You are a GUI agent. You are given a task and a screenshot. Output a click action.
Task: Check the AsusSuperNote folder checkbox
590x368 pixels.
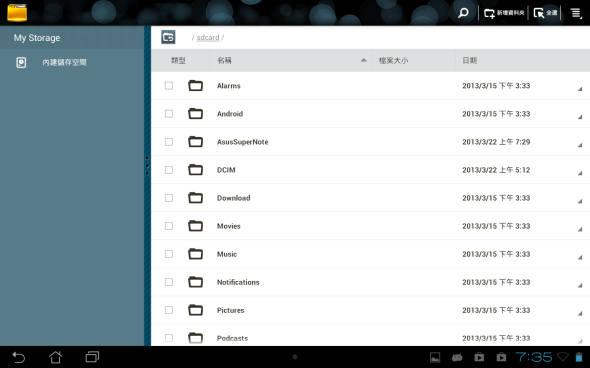[x=169, y=142]
